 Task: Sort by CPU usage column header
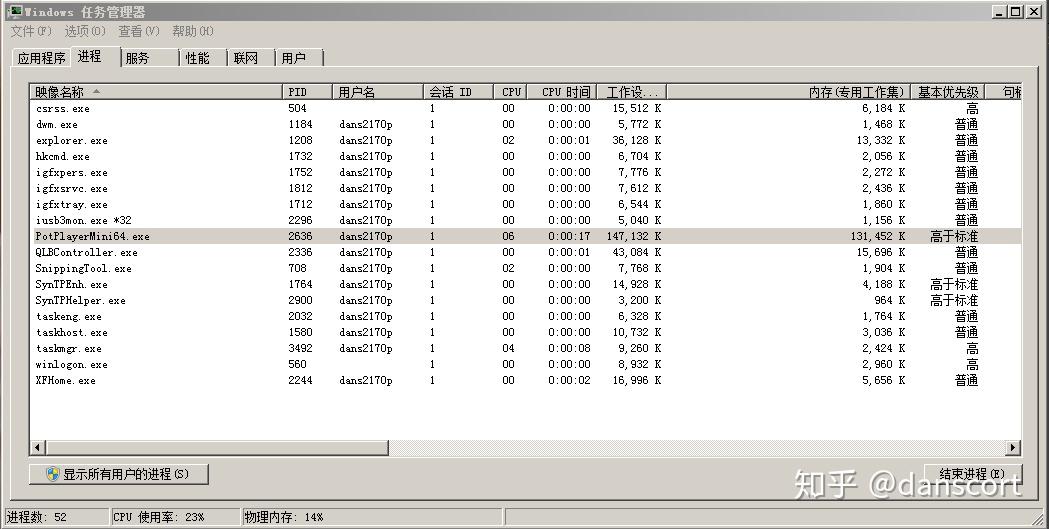tap(510, 92)
